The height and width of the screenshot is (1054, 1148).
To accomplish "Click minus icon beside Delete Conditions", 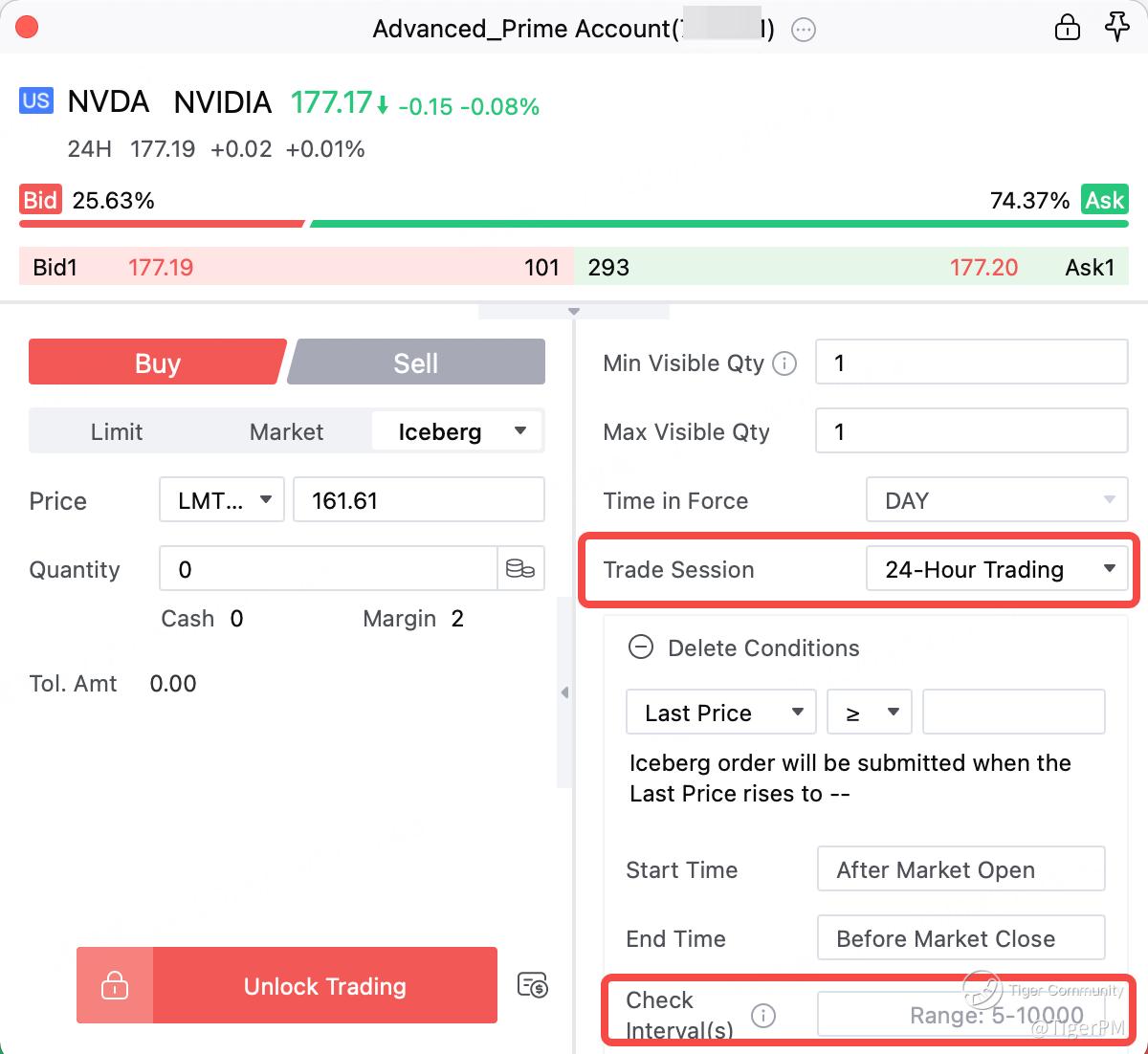I will coord(640,648).
